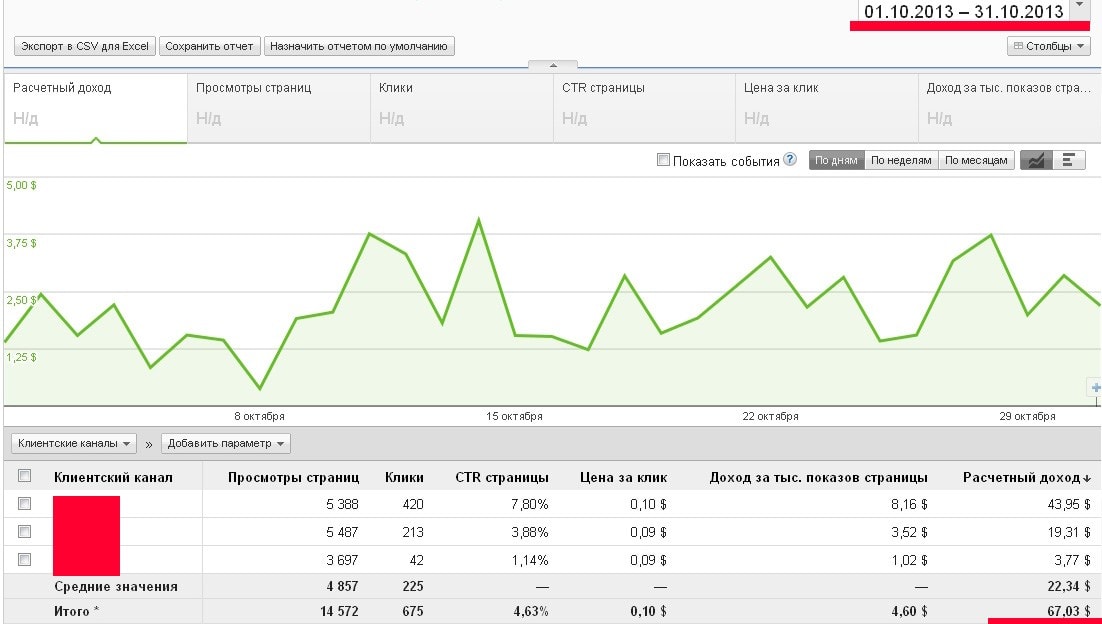This screenshot has height=624, width=1102.
Task: Collapse the panel using the top triangle handle
Action: [551, 66]
